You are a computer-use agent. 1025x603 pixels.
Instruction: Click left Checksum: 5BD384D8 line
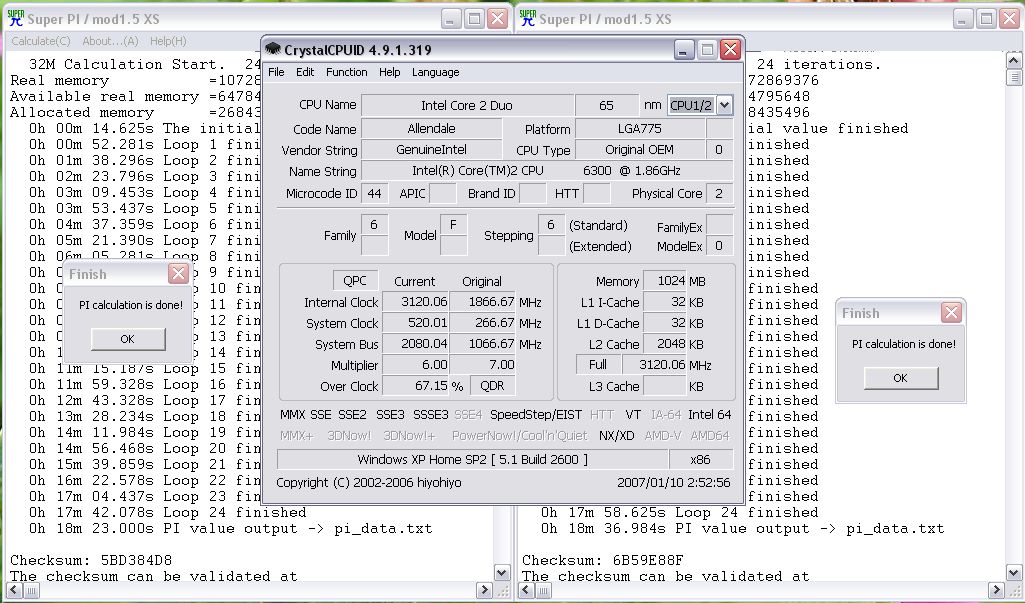point(91,560)
